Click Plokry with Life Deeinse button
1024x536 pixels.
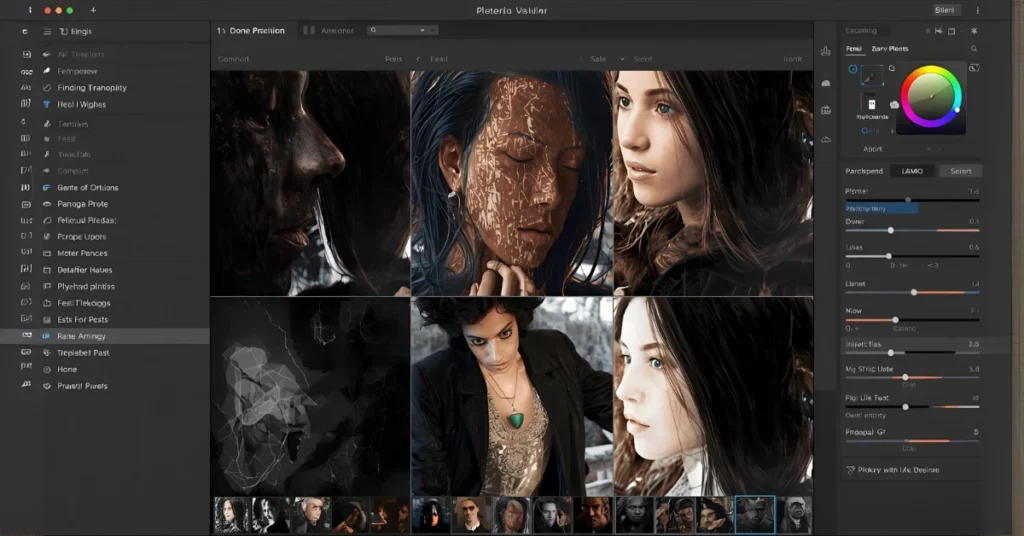[x=912, y=470]
